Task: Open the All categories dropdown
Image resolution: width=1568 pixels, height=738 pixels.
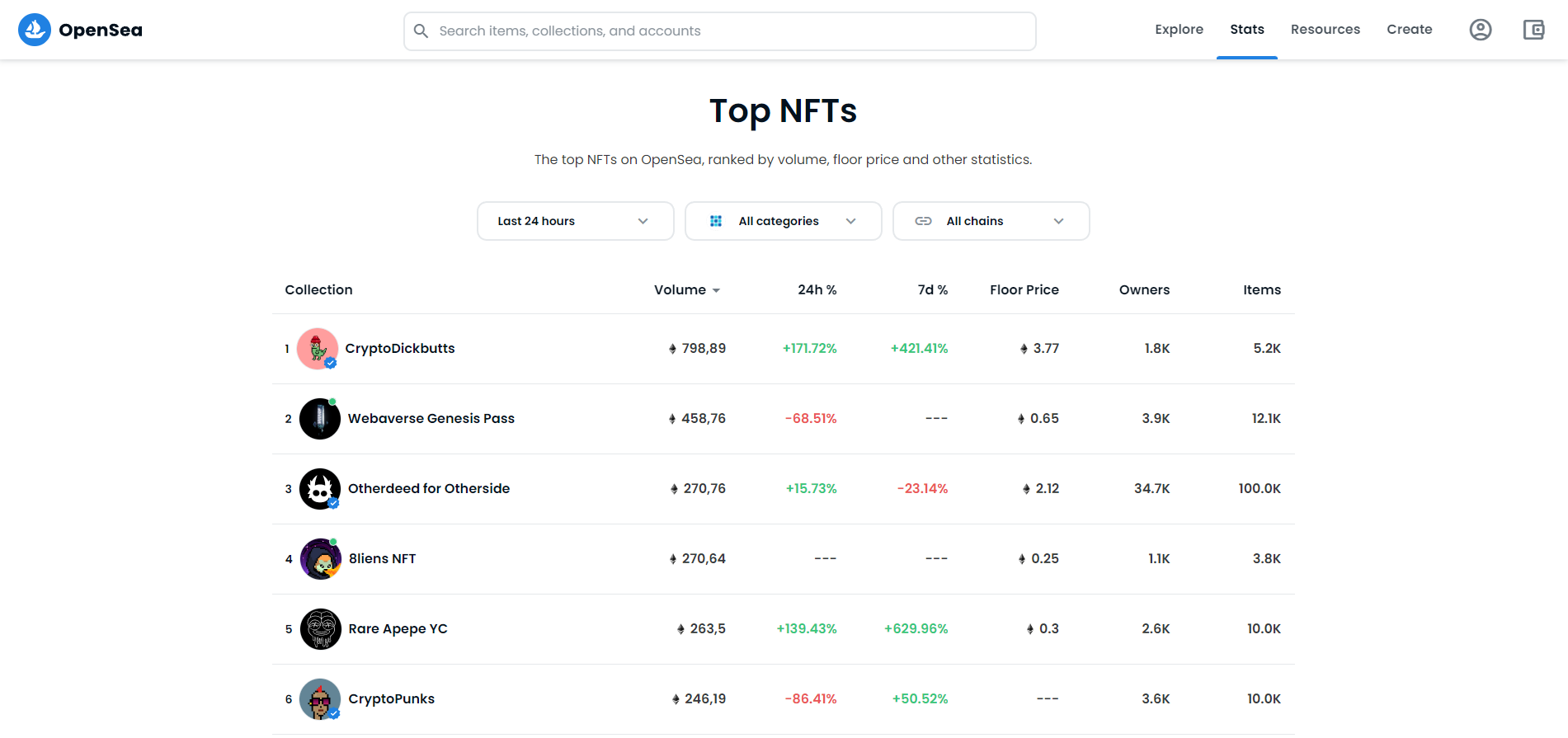Action: click(783, 221)
